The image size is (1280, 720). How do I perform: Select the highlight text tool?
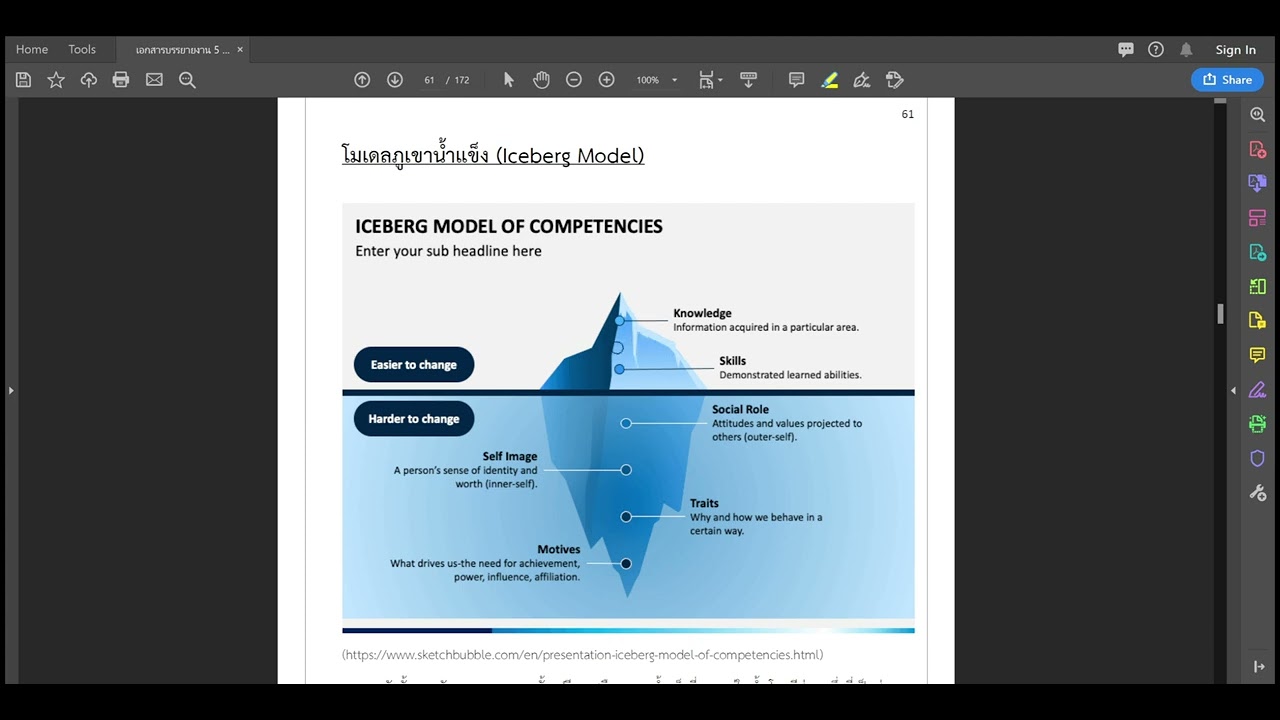pyautogui.click(x=829, y=80)
